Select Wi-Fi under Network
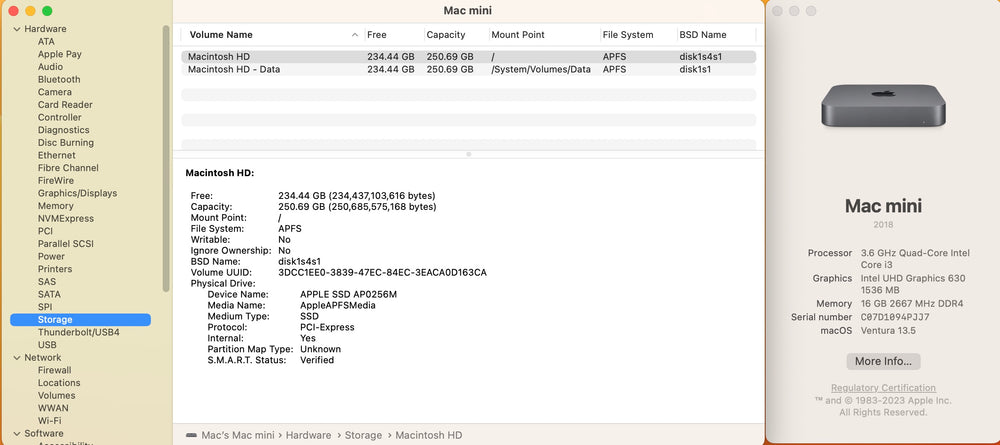This screenshot has height=445, width=1000. [x=51, y=421]
